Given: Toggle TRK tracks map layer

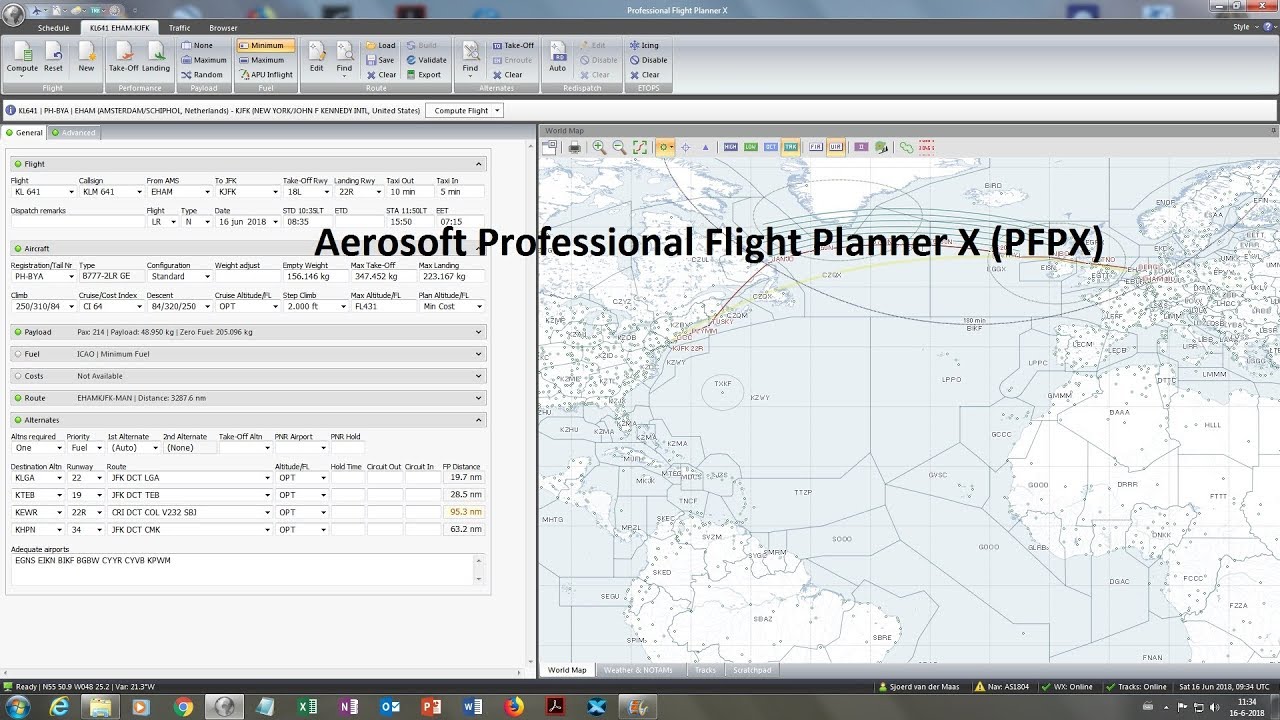Looking at the screenshot, I should [790, 147].
